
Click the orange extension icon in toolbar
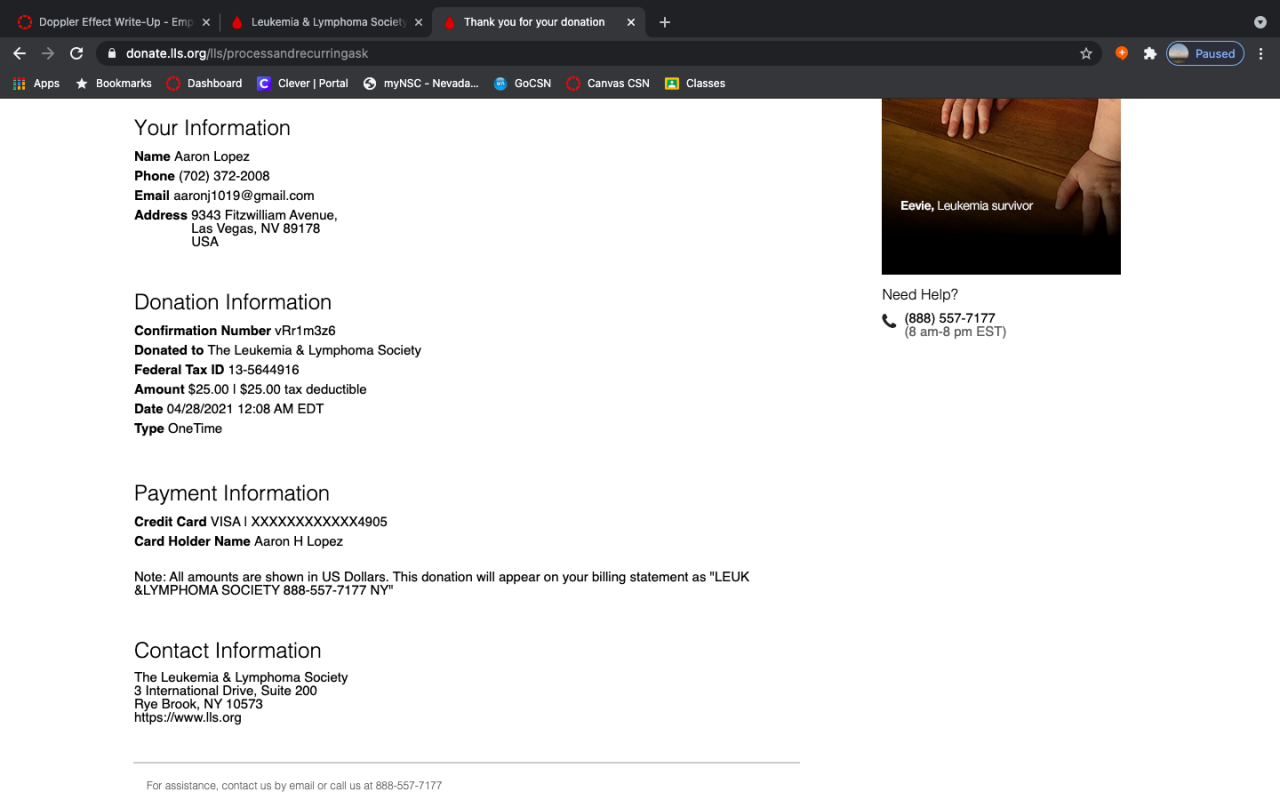(1122, 54)
